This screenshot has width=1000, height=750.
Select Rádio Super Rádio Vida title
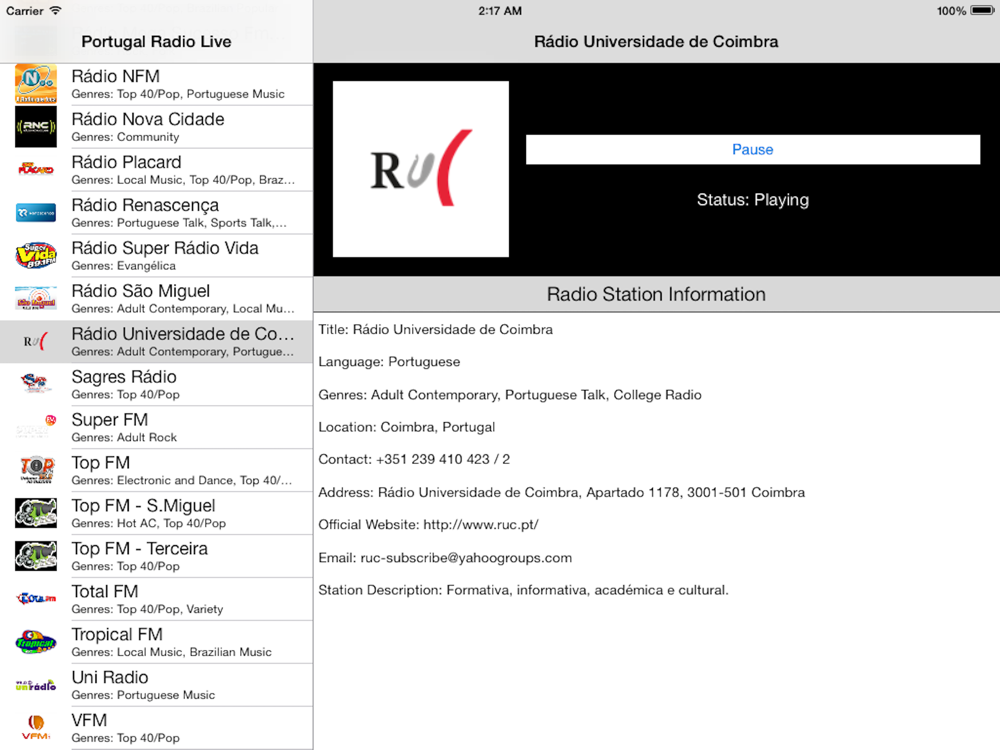165,248
